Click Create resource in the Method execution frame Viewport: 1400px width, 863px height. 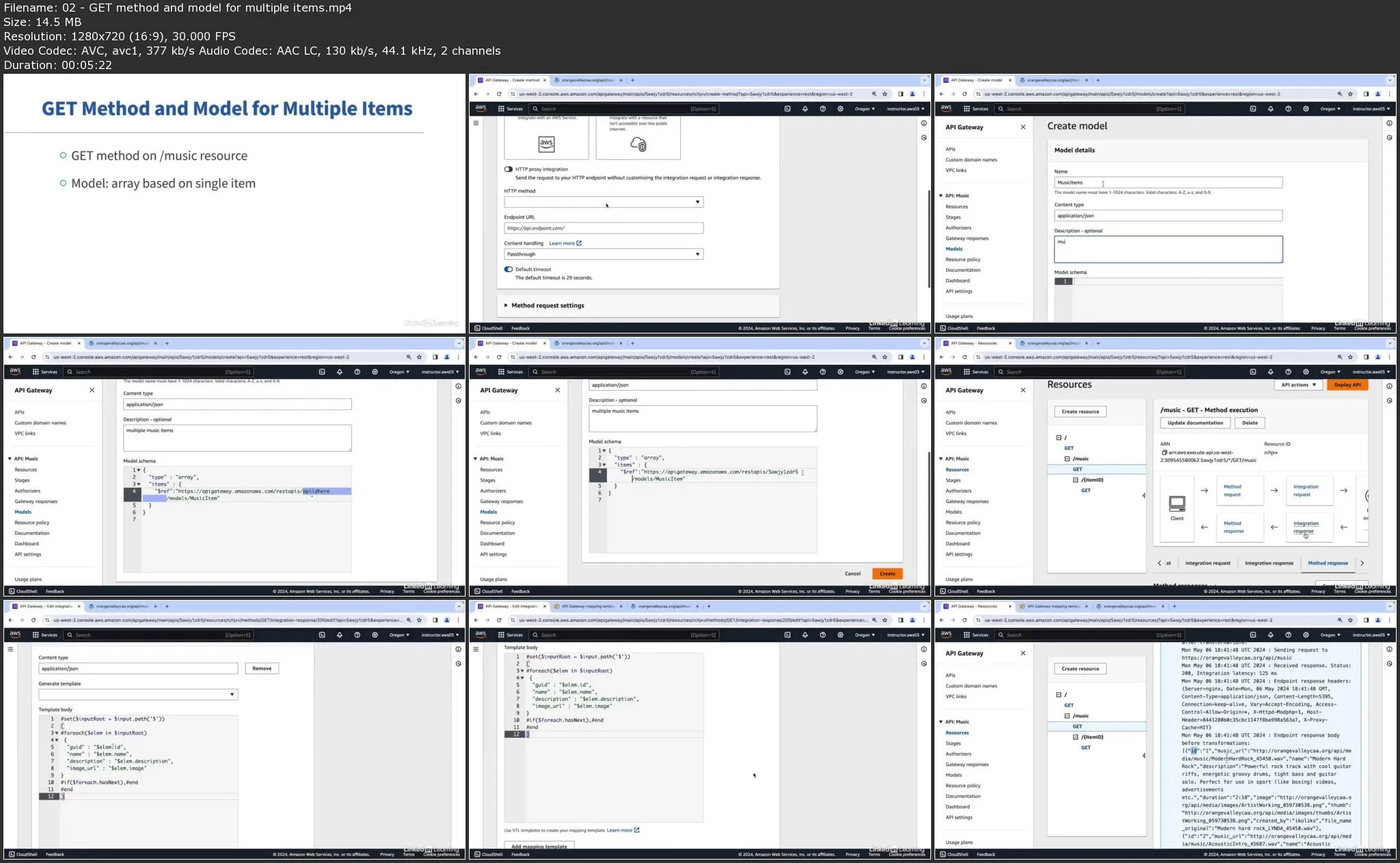click(1080, 411)
